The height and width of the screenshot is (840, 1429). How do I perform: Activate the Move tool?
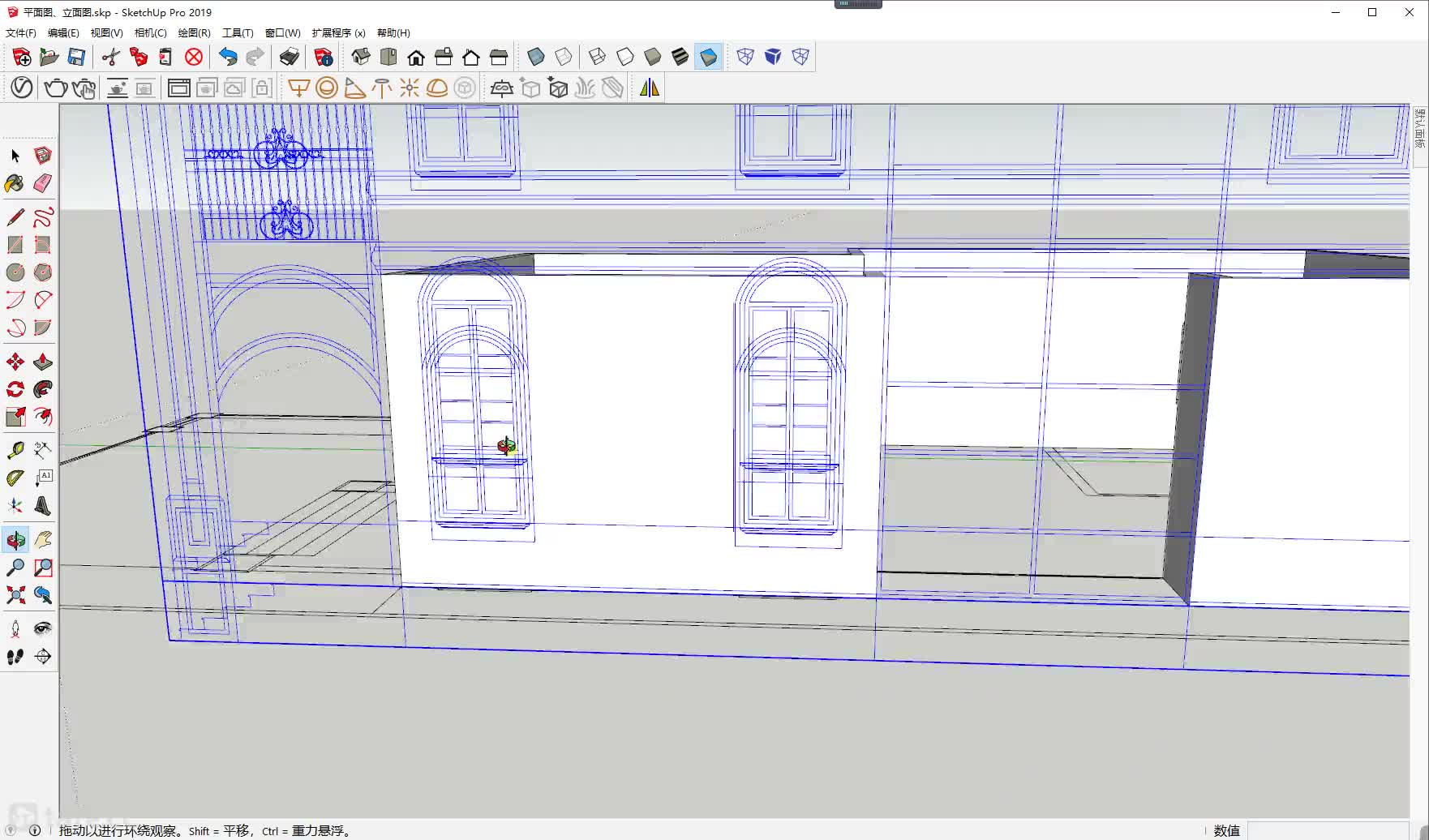pos(15,362)
